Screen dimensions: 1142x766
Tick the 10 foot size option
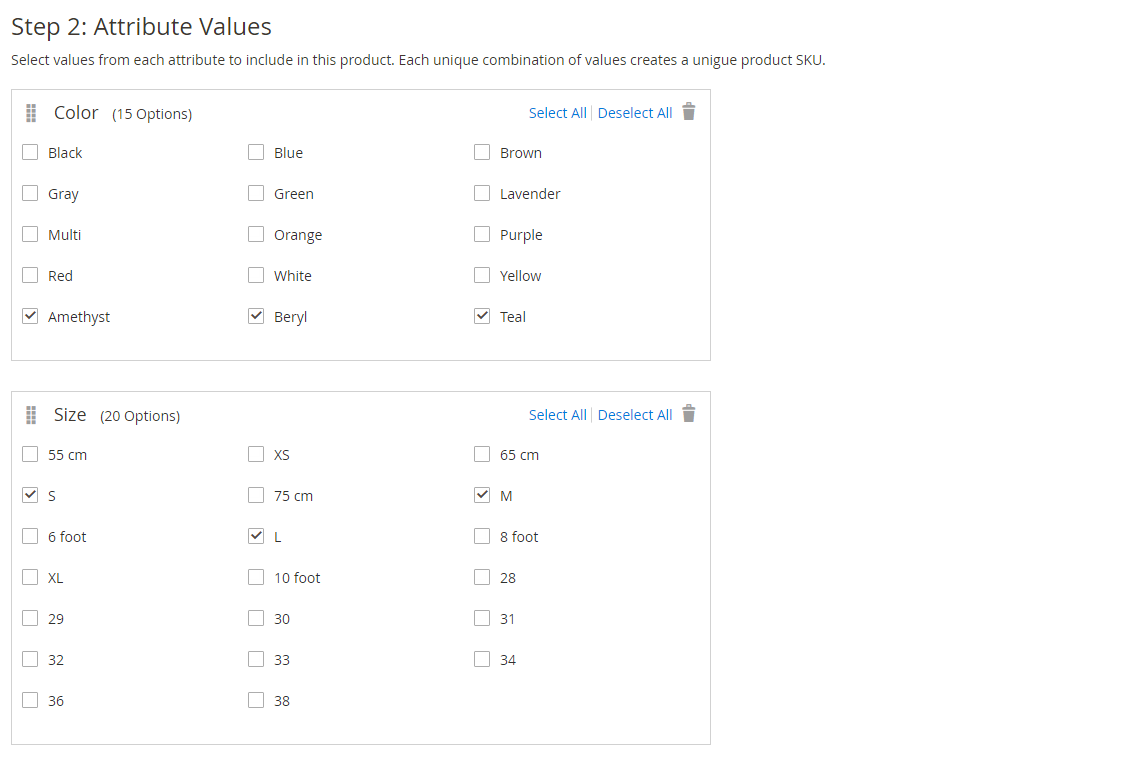pos(256,577)
